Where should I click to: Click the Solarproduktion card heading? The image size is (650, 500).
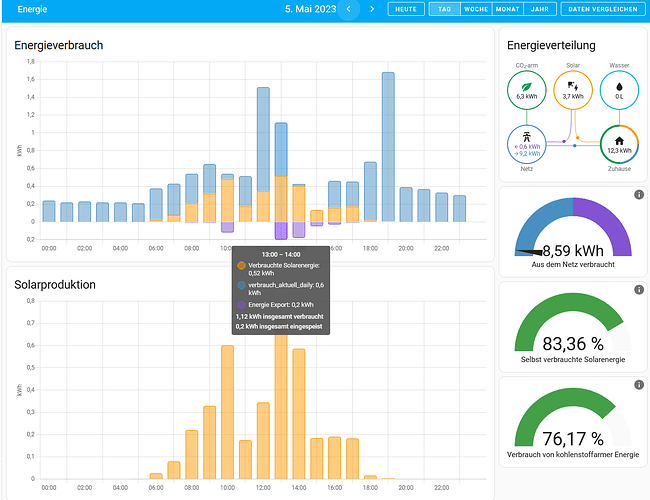pyautogui.click(x=55, y=285)
